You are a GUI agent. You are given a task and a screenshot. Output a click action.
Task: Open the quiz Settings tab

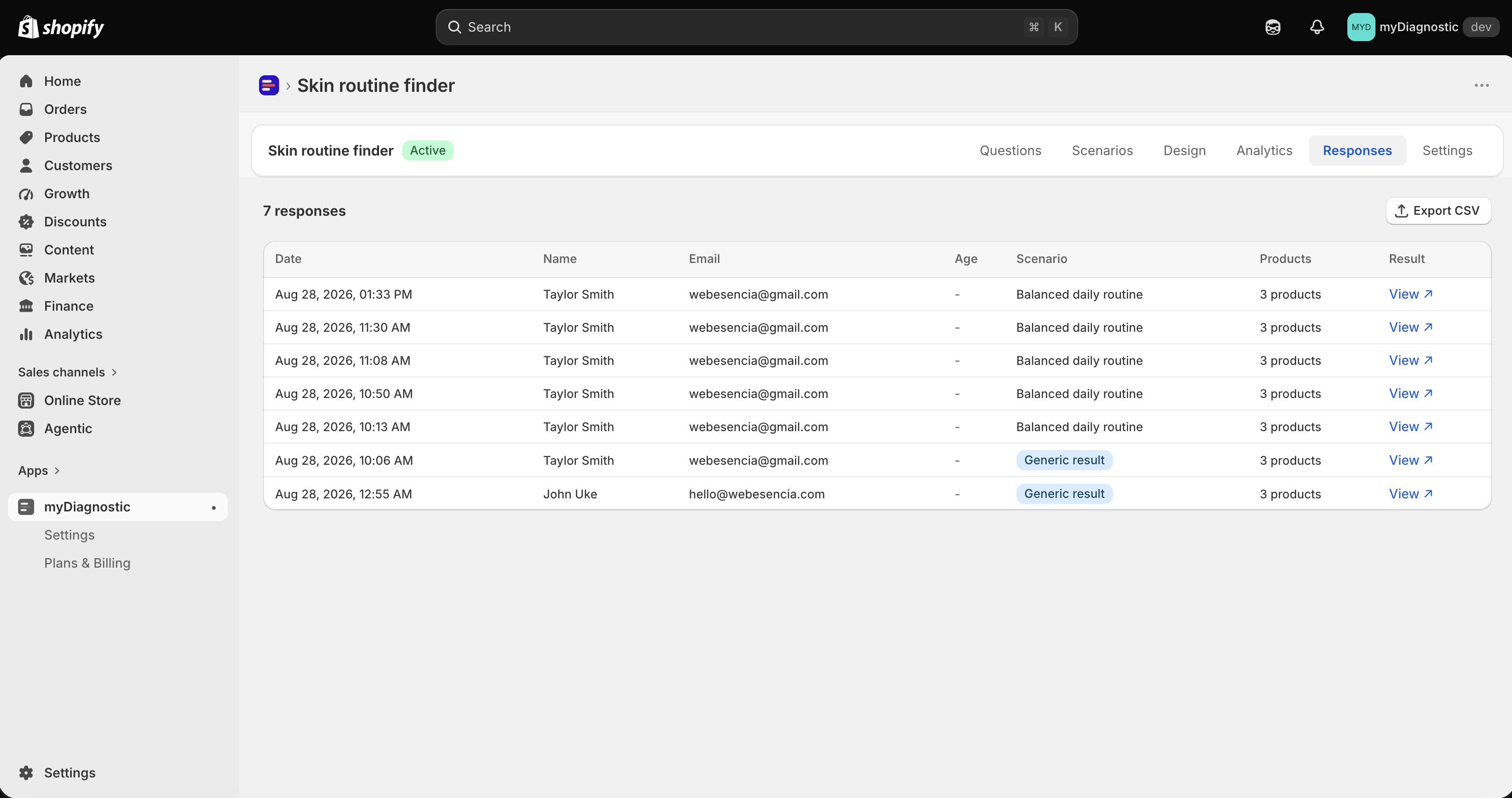pos(1447,151)
